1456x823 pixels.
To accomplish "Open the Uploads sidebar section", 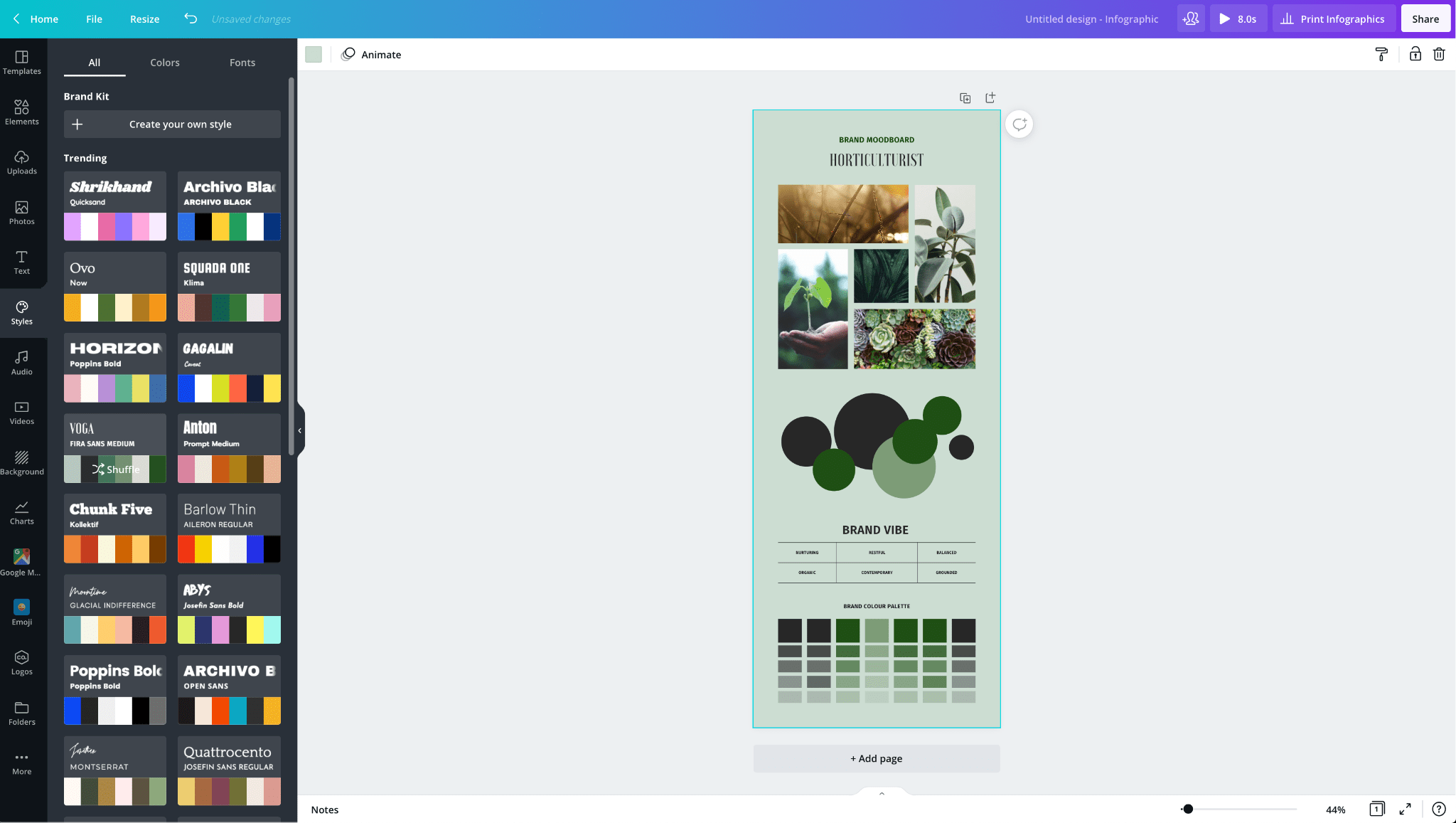I will 21,162.
